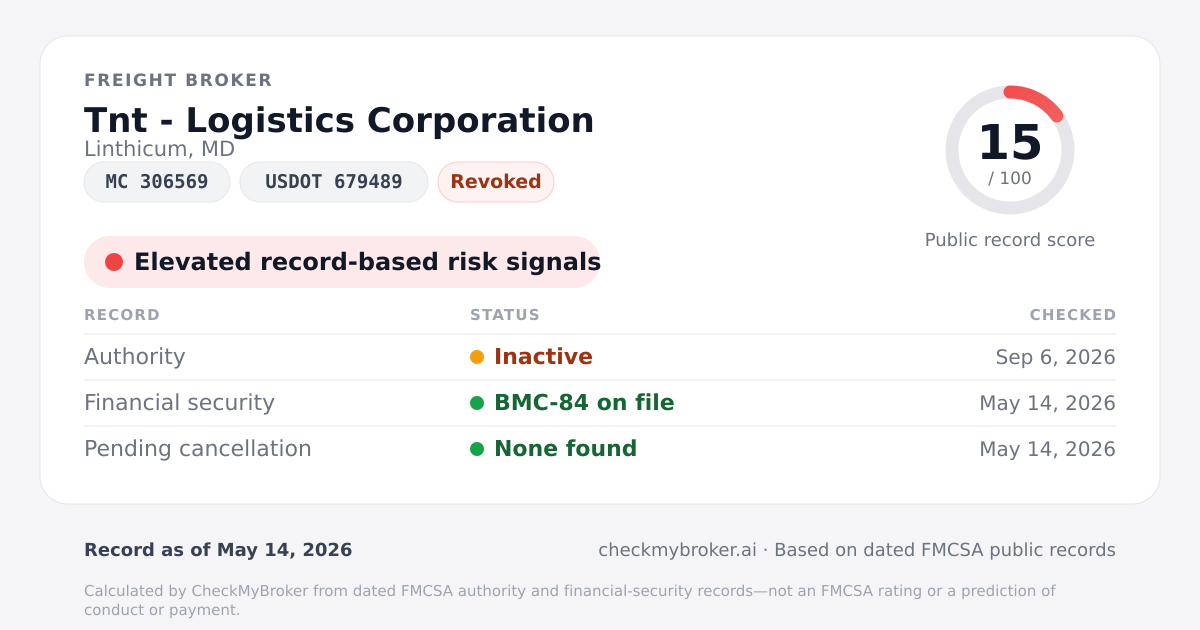
Task: Click the circular score gauge showing 15
Action: tap(1010, 150)
